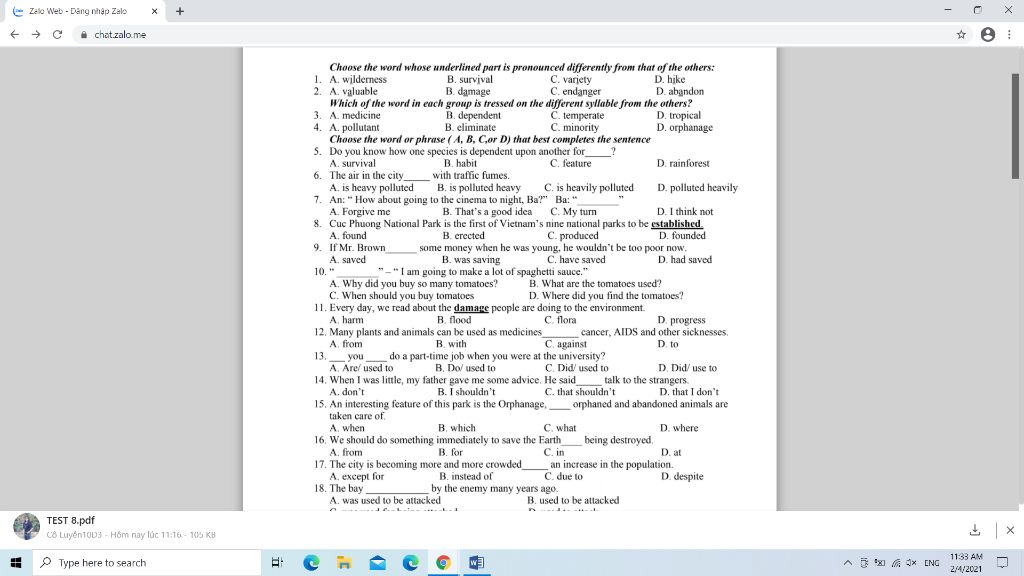Click the sender avatar thumbnail

click(26, 526)
